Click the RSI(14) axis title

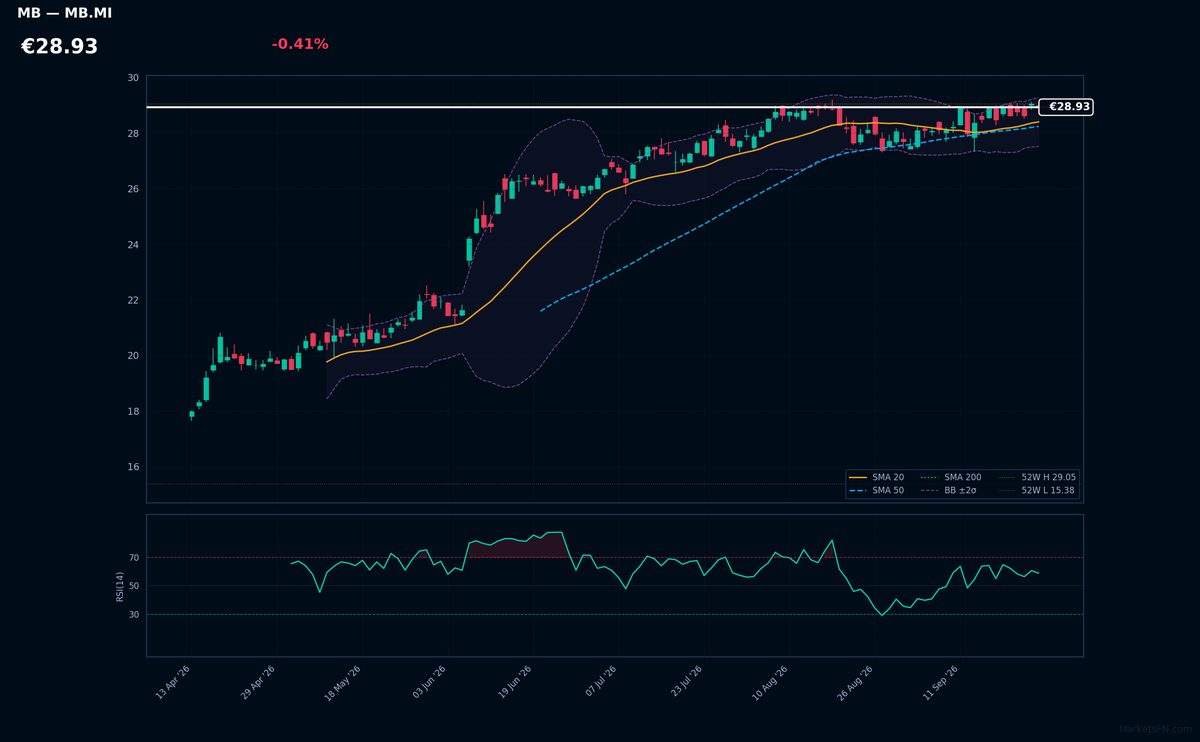click(120, 586)
